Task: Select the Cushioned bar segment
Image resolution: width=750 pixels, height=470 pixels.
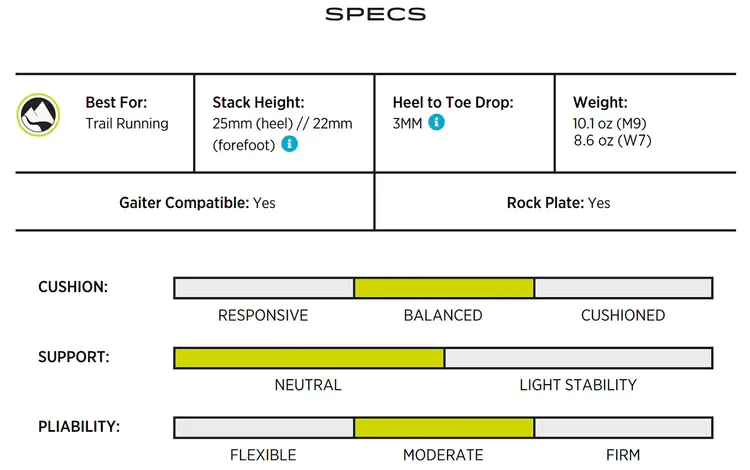Action: (x=624, y=288)
